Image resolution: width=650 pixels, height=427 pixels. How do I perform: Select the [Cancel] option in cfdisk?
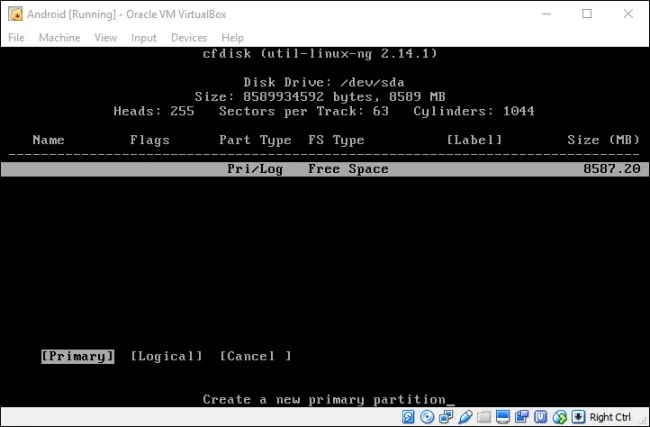[255, 356]
